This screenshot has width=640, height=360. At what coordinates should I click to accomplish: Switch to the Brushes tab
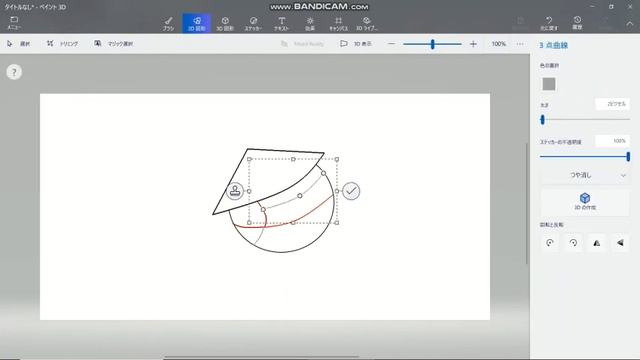point(168,24)
